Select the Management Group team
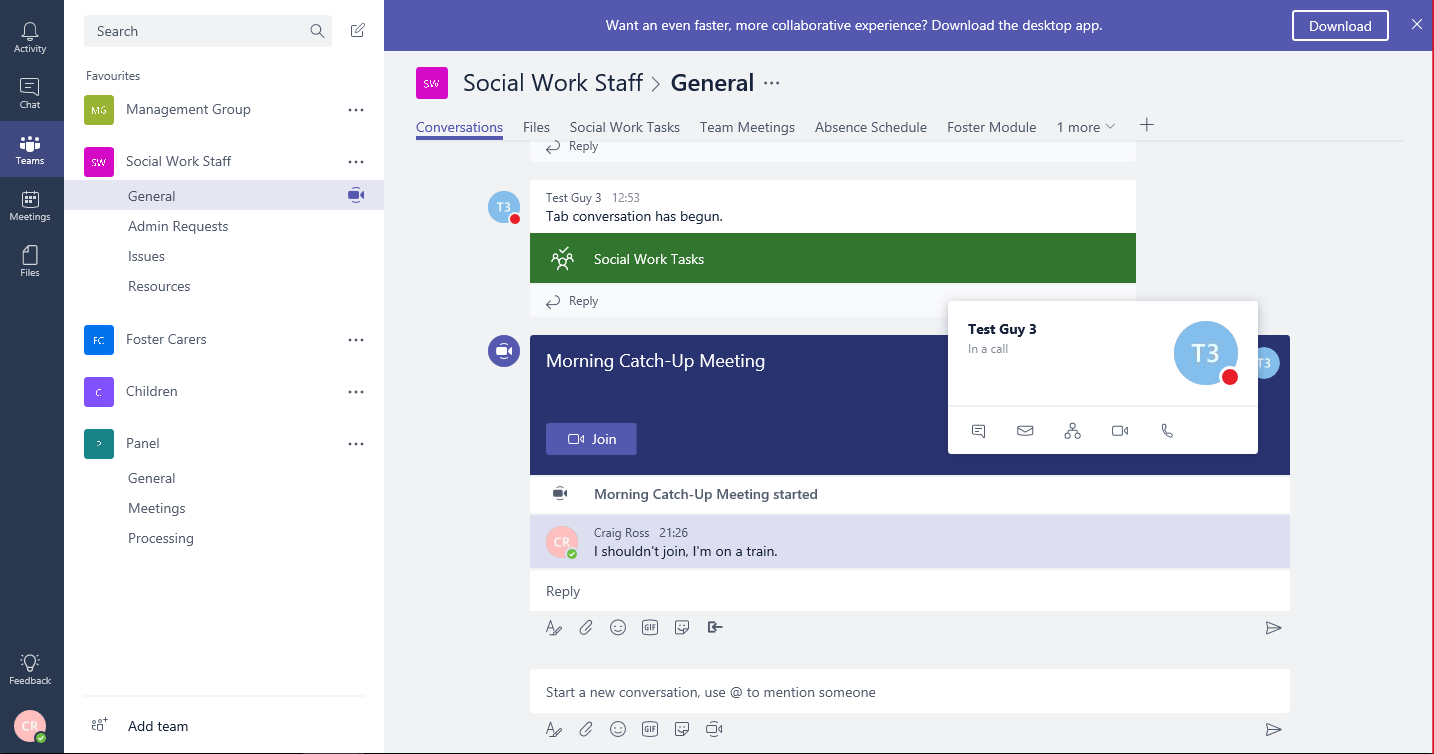 188,110
